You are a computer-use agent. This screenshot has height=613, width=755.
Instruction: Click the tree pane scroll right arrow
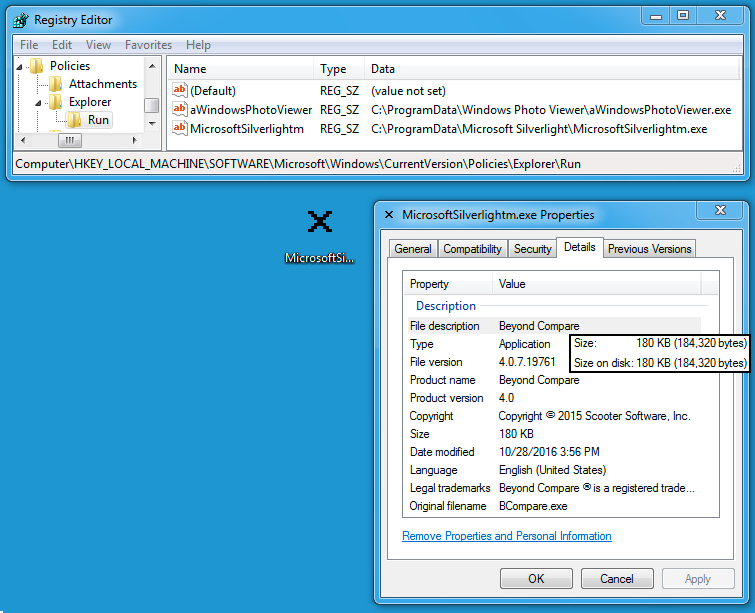135,140
